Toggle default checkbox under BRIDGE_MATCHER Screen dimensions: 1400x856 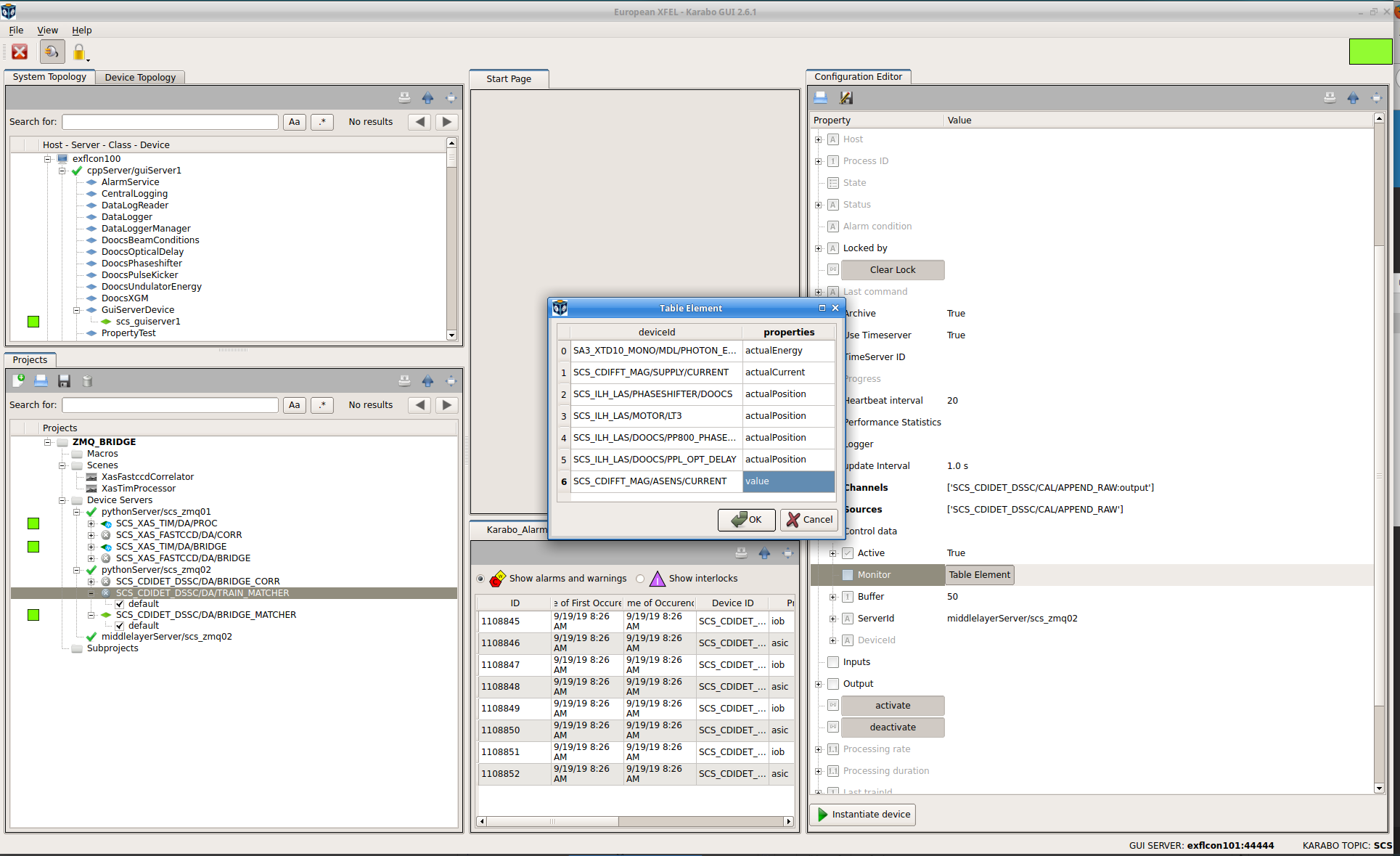click(120, 626)
